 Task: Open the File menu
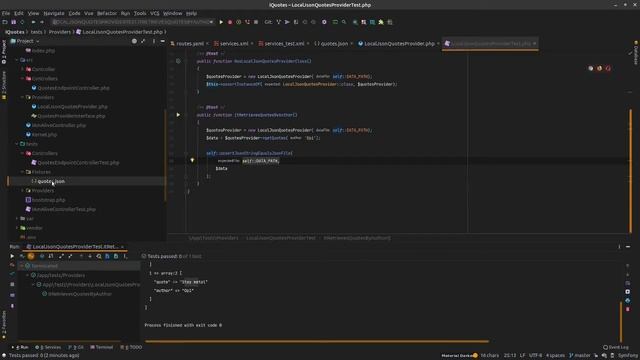(x=6, y=13)
